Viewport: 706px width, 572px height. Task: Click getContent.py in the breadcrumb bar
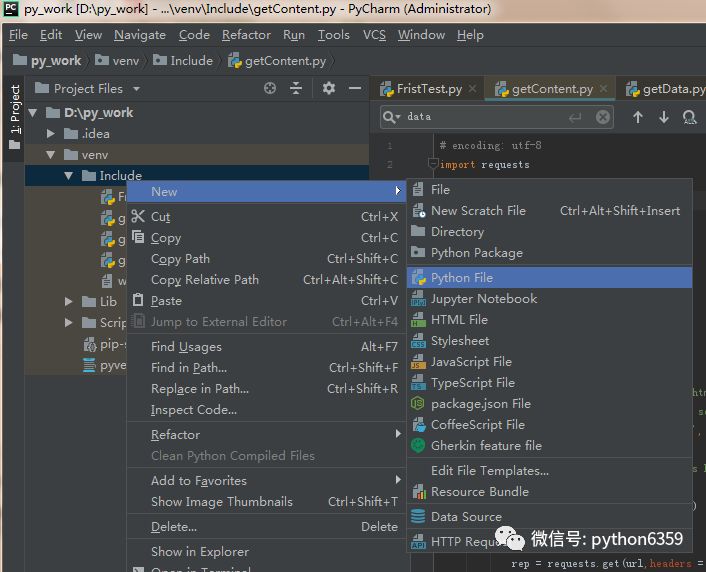[x=277, y=60]
